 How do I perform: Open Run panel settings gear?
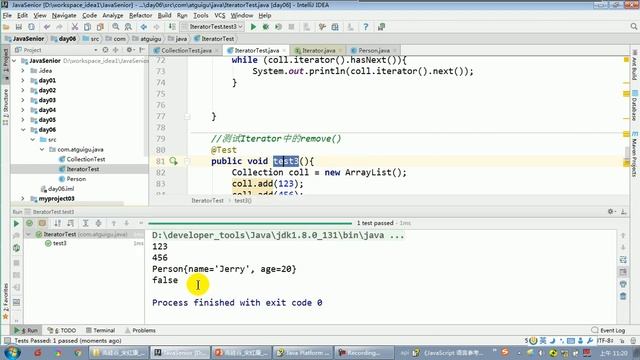pos(611,211)
